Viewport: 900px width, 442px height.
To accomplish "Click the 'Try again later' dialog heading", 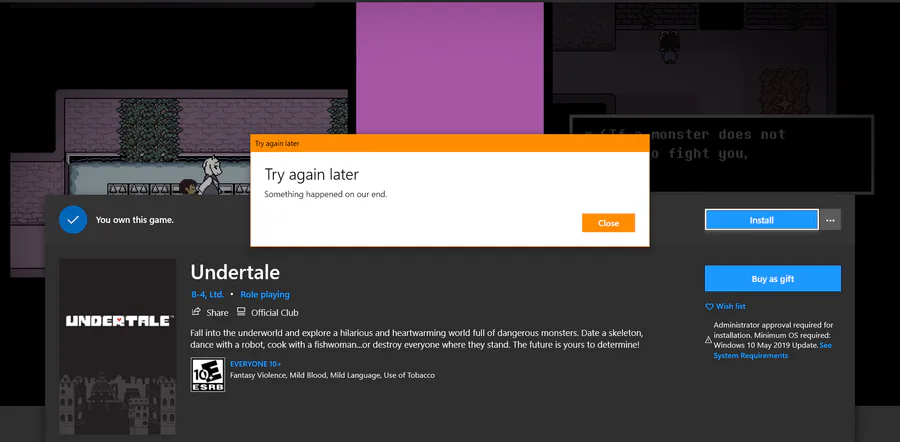I will (x=312, y=175).
